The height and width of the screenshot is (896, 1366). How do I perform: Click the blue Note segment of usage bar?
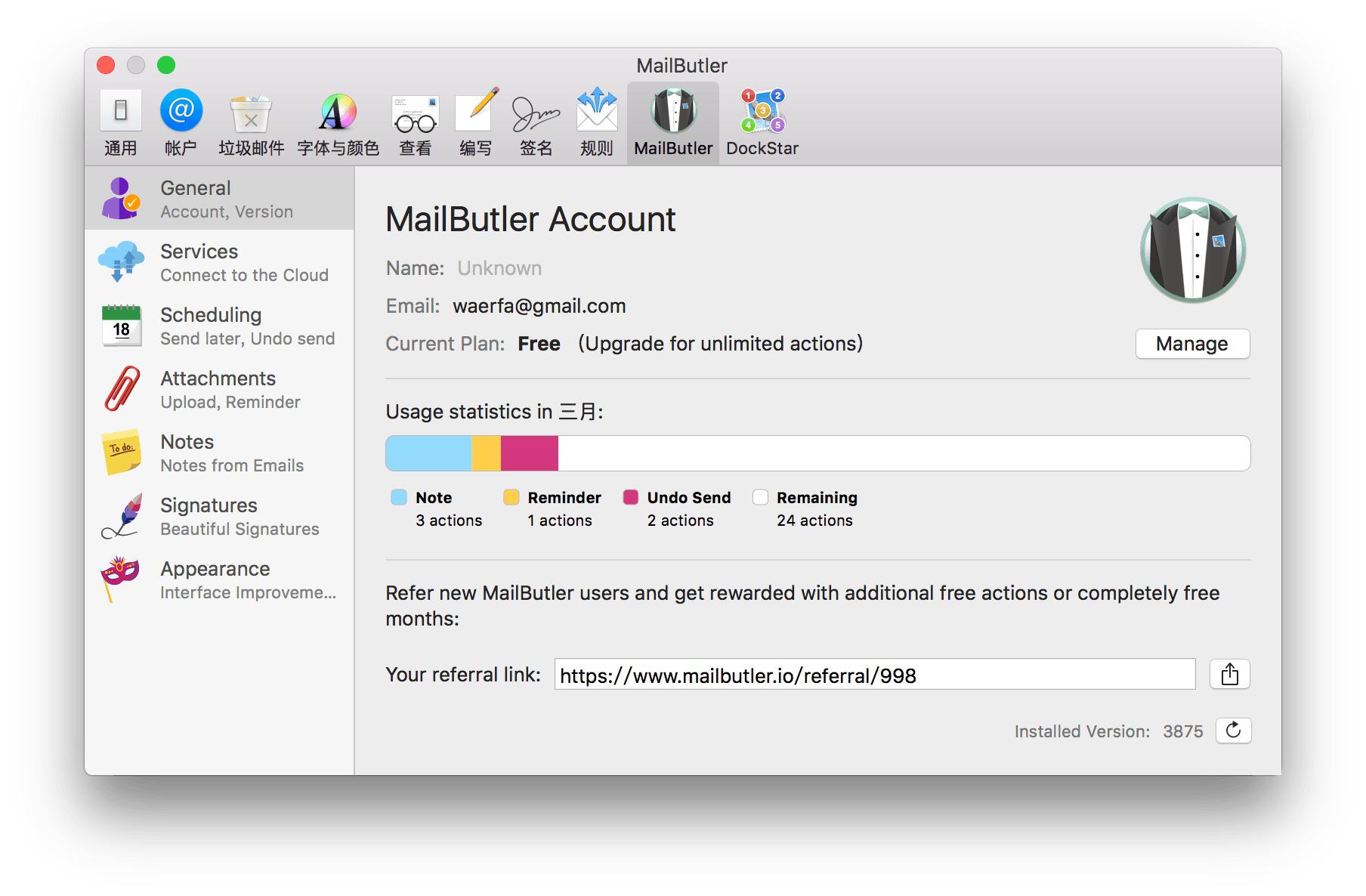click(428, 453)
